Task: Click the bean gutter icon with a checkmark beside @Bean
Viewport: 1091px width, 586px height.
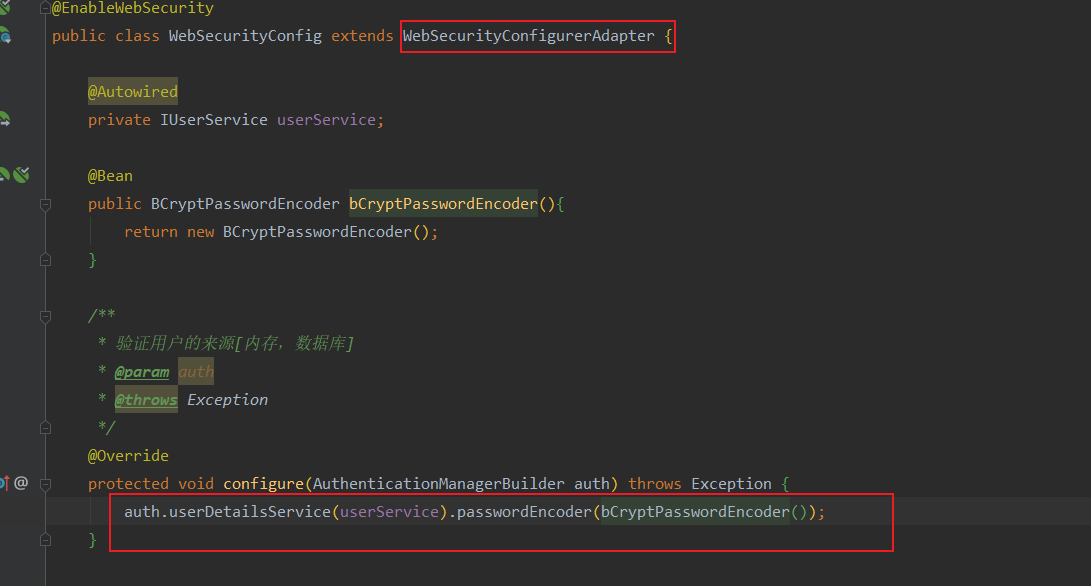Action: coord(22,175)
